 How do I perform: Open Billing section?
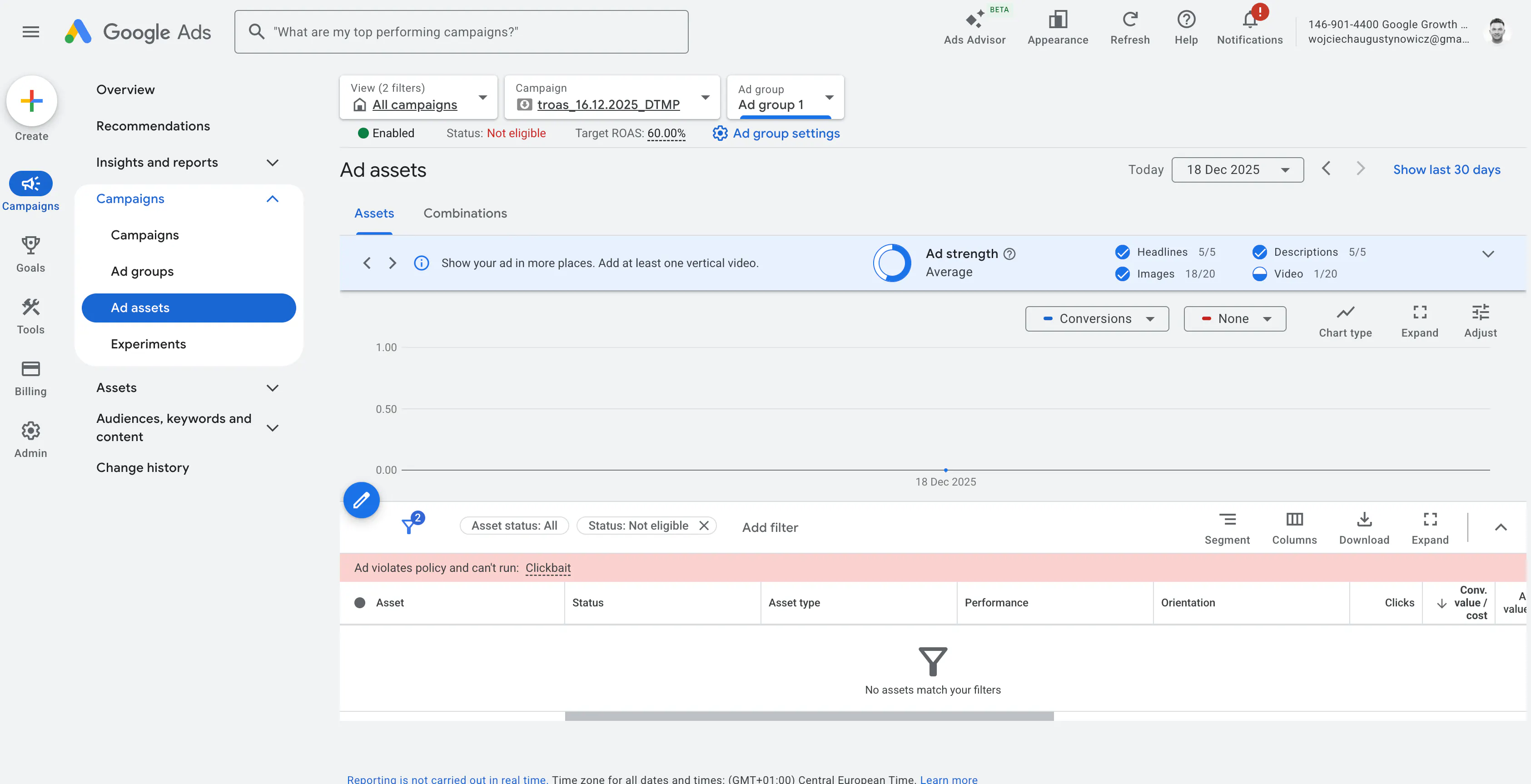(x=30, y=378)
